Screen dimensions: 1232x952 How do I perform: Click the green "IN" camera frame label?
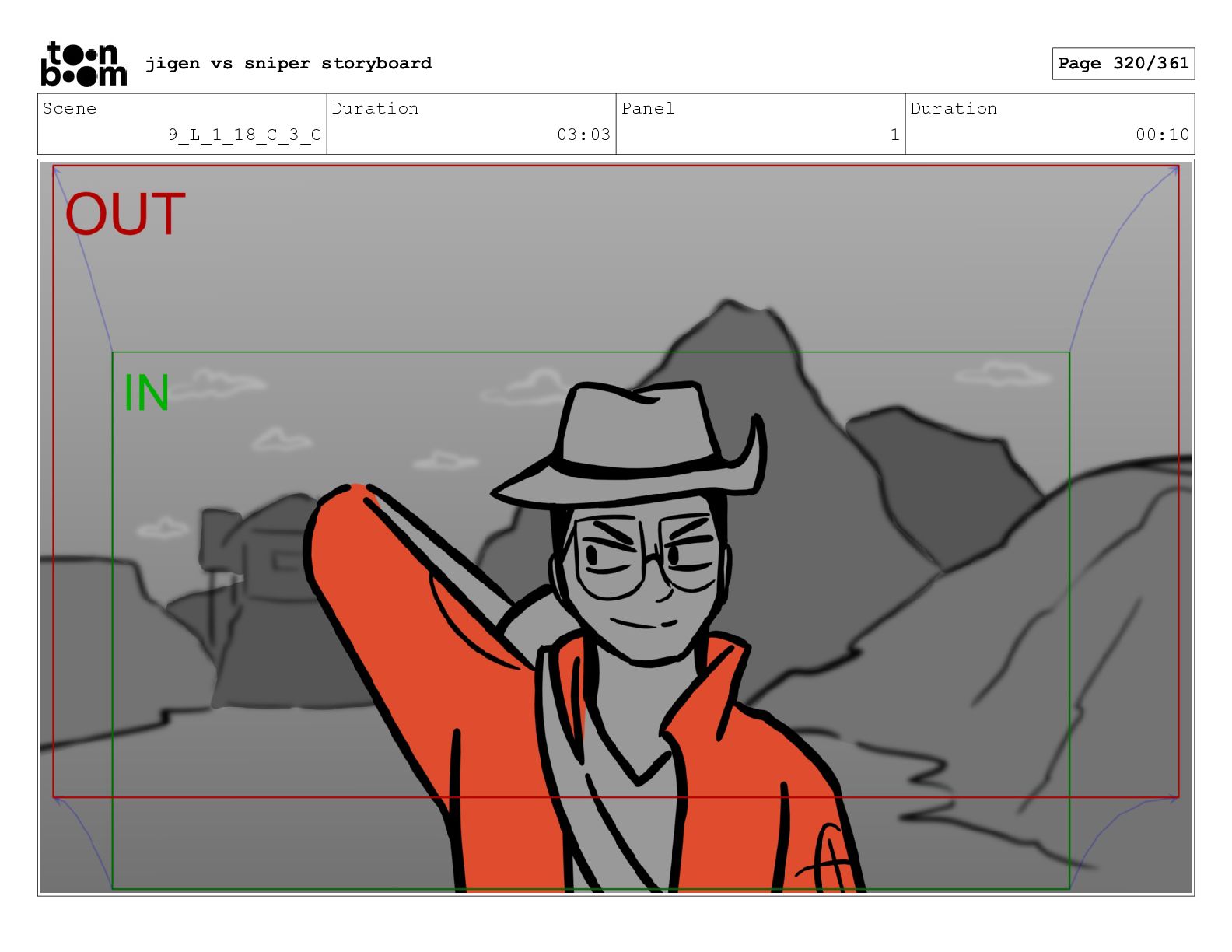point(146,393)
